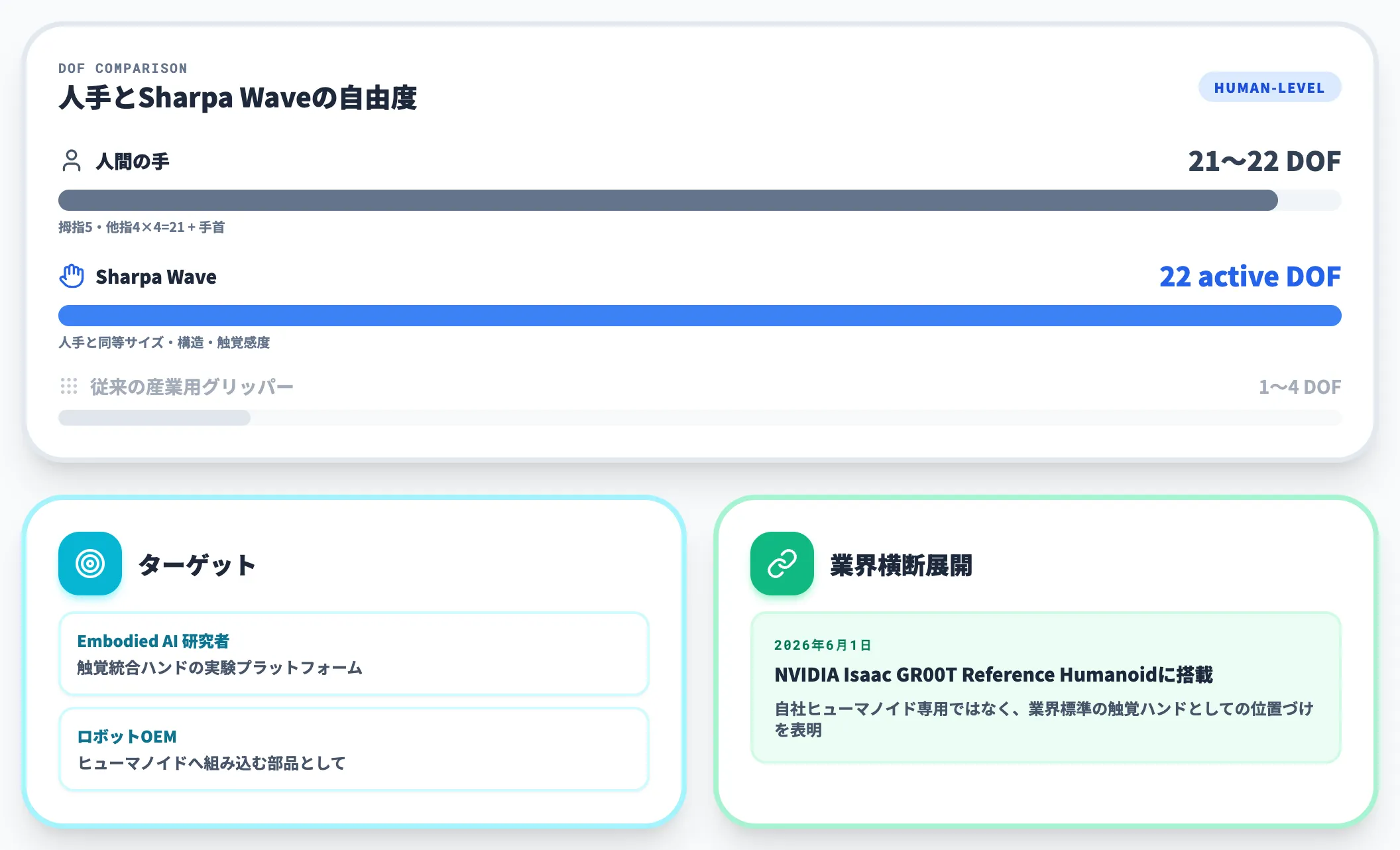This screenshot has width=1400, height=850.
Task: Click the DOF COMPARISON label
Action: click(123, 68)
